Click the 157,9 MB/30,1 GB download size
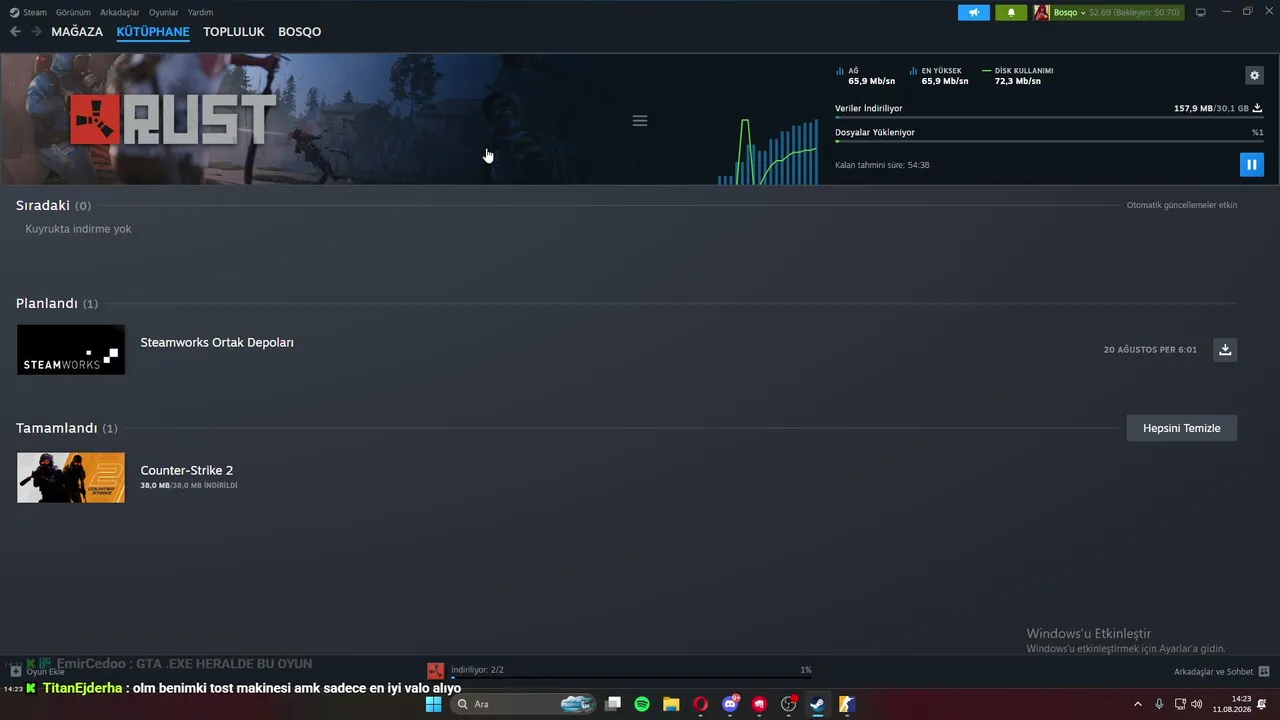The image size is (1280, 720). 1211,108
